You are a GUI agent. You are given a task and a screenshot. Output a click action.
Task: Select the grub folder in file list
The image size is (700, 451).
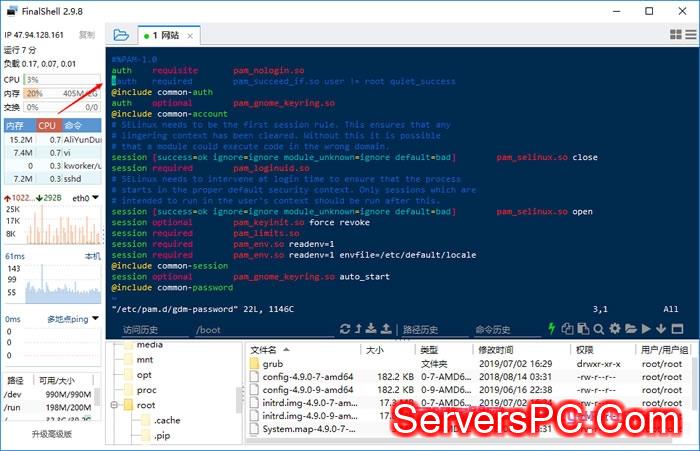pyautogui.click(x=272, y=363)
